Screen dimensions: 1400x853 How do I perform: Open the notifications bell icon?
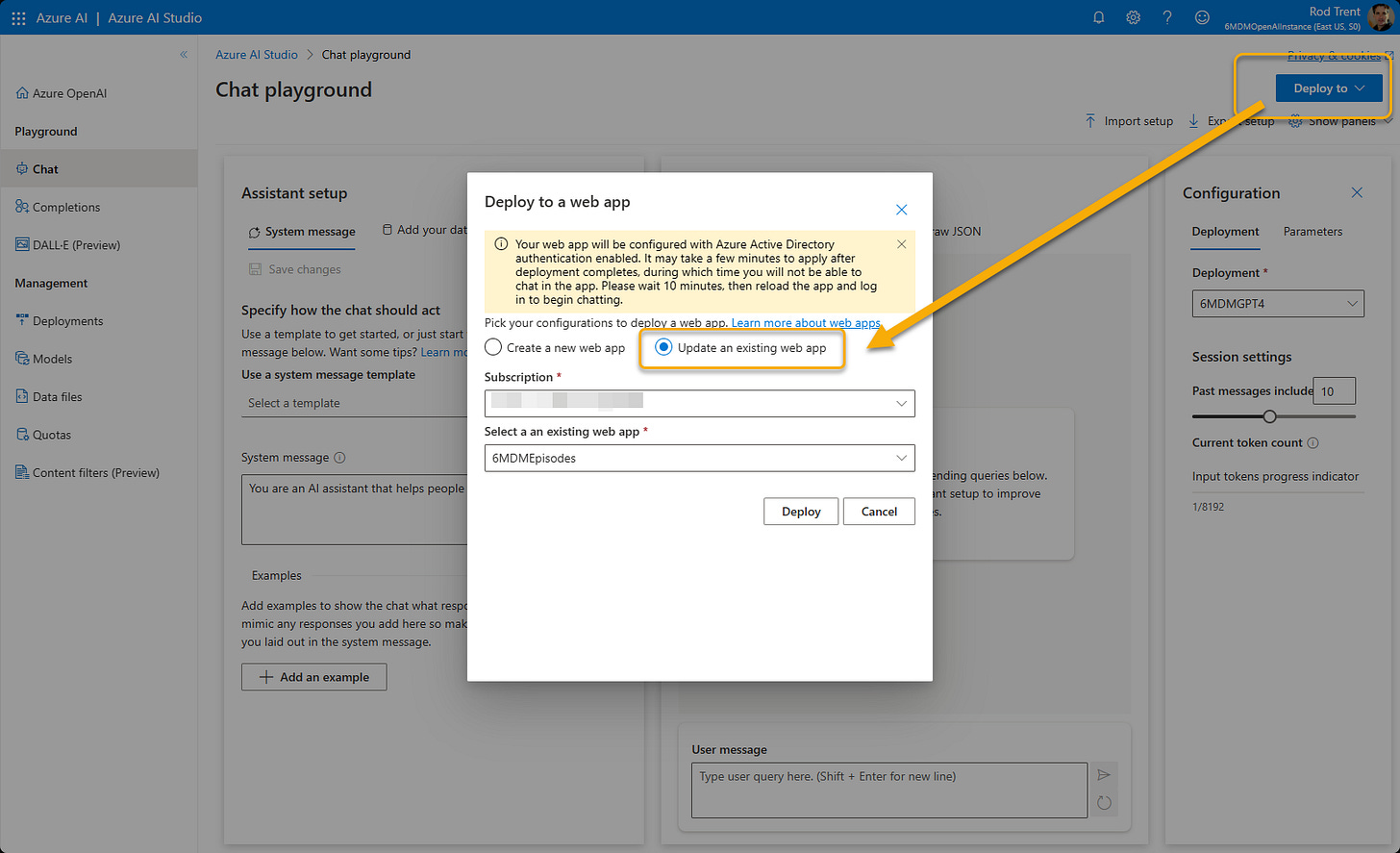tap(1099, 17)
